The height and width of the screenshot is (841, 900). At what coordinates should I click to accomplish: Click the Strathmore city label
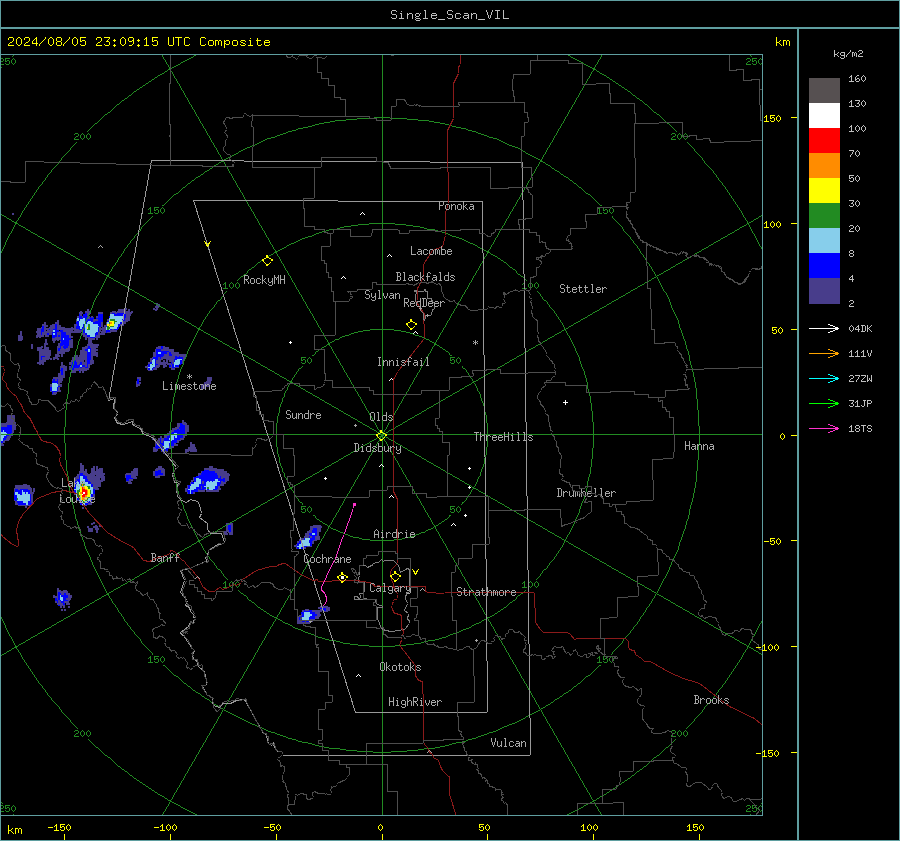486,592
